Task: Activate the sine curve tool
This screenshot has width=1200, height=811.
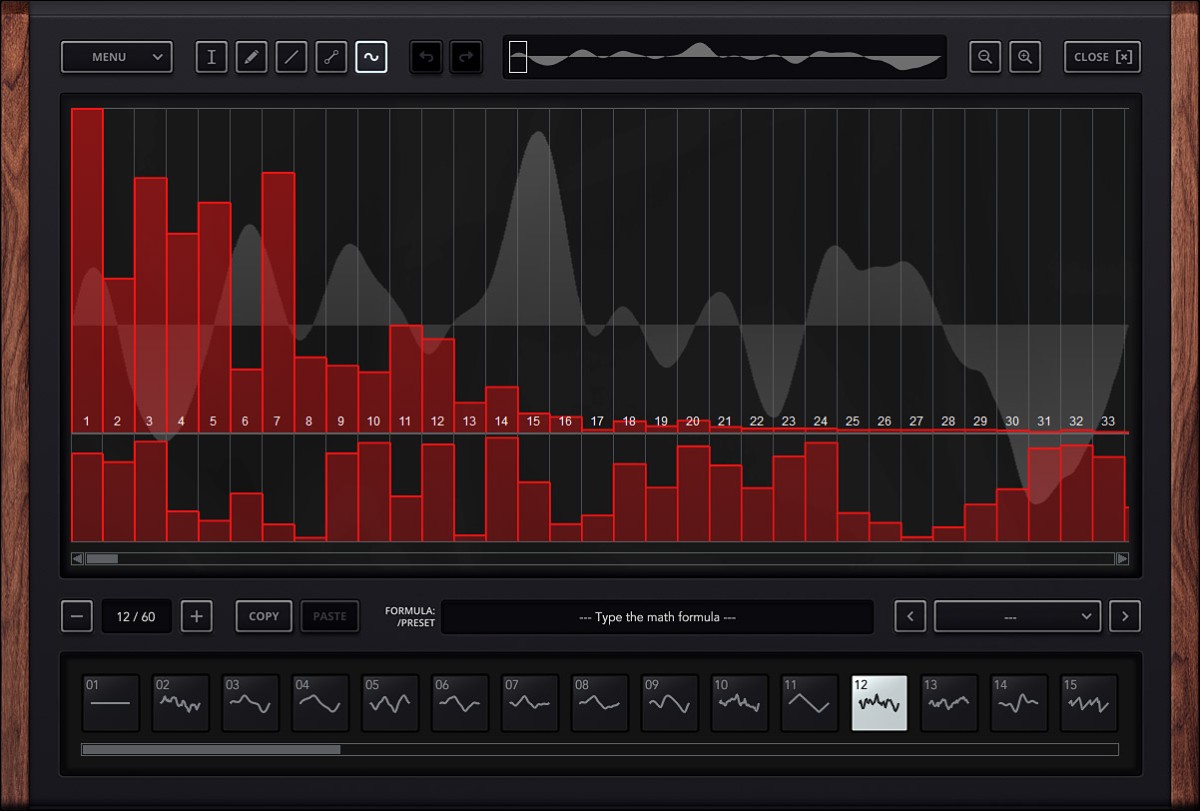Action: 371,57
